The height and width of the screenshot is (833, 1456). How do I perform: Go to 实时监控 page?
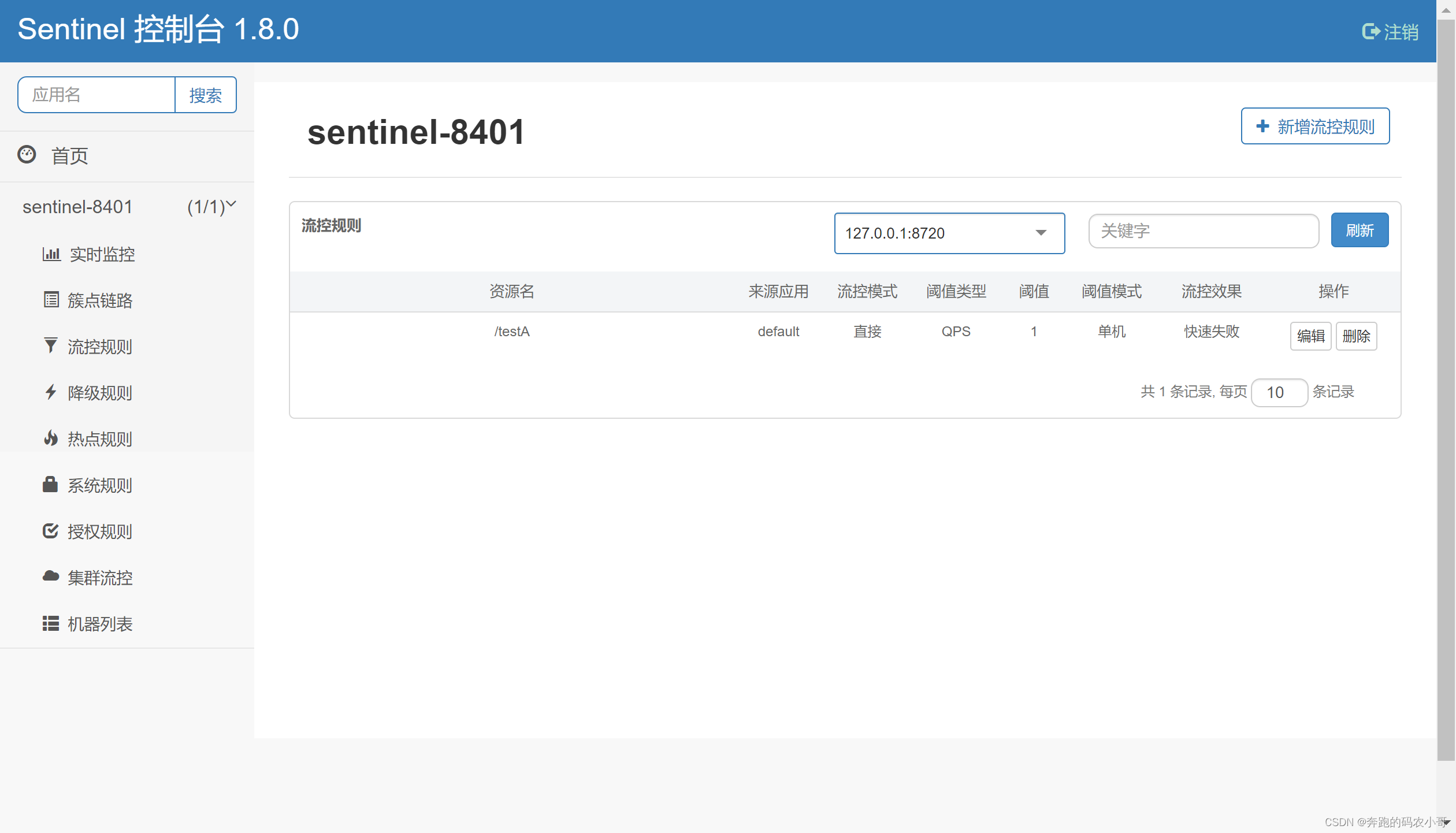[102, 254]
